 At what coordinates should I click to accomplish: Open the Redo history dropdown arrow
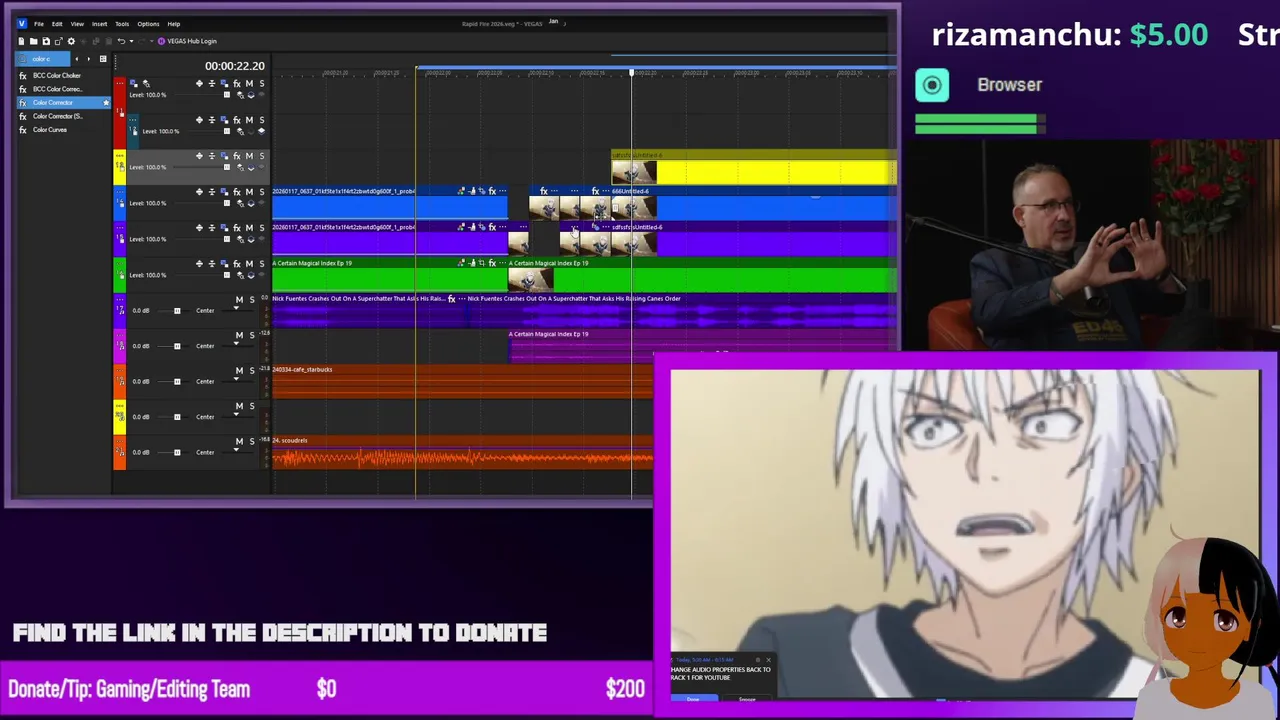click(x=150, y=41)
